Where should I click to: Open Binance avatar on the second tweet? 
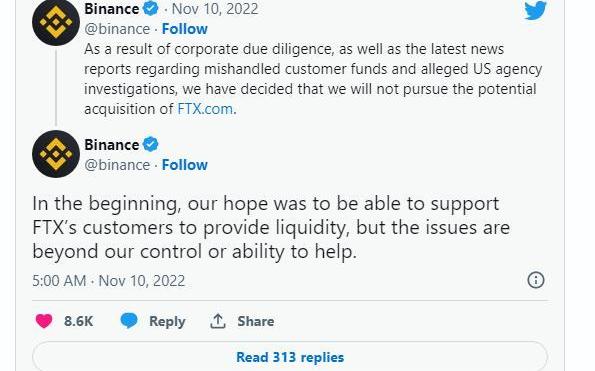pyautogui.click(x=56, y=154)
